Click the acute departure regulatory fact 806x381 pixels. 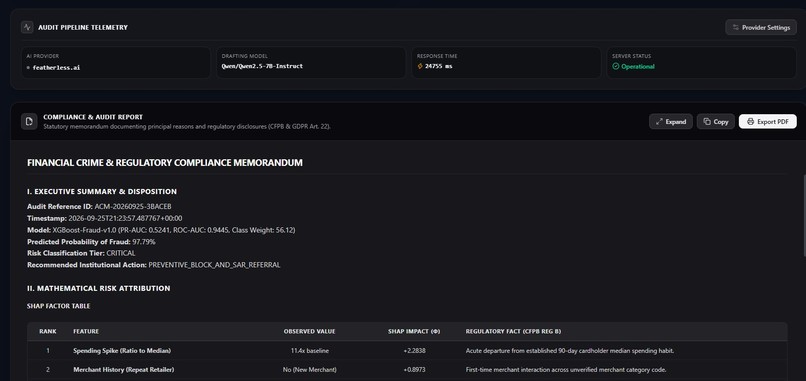pos(570,351)
